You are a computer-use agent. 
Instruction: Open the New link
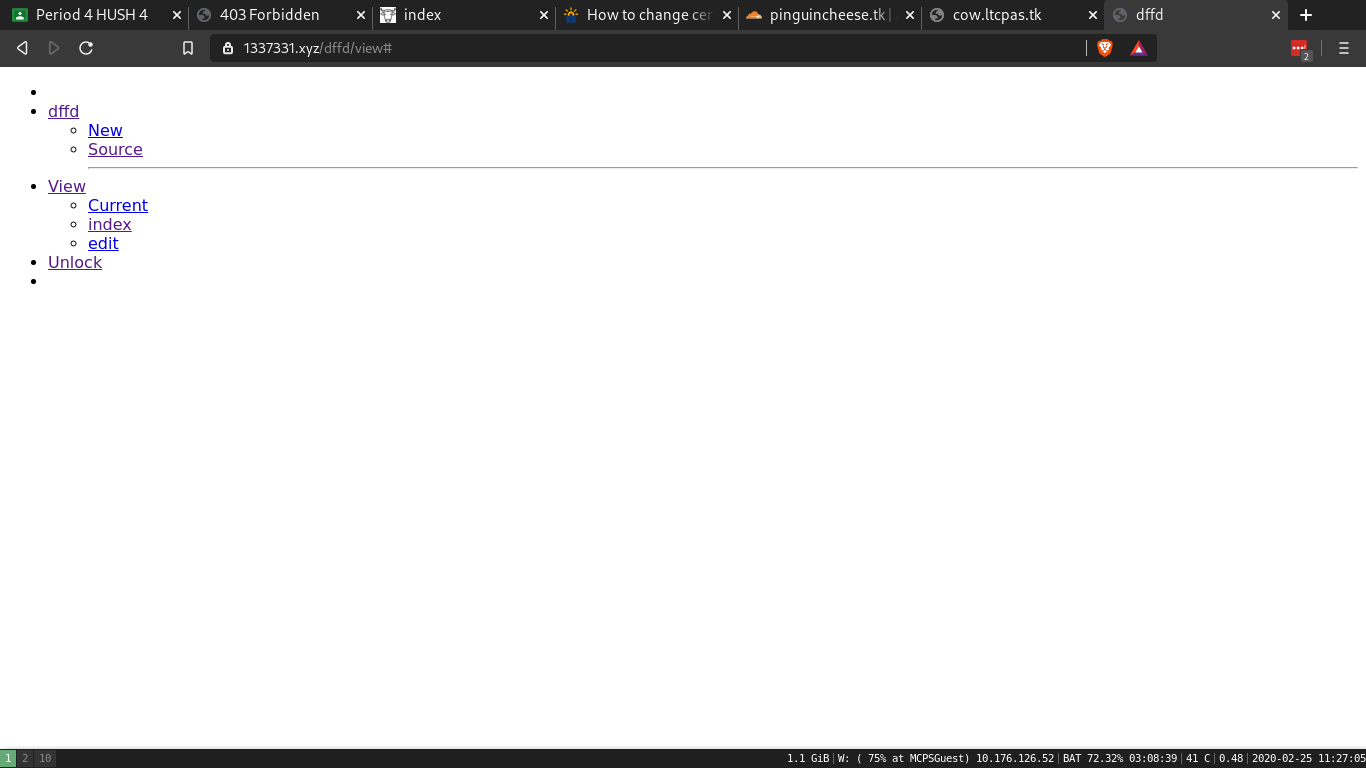[105, 130]
